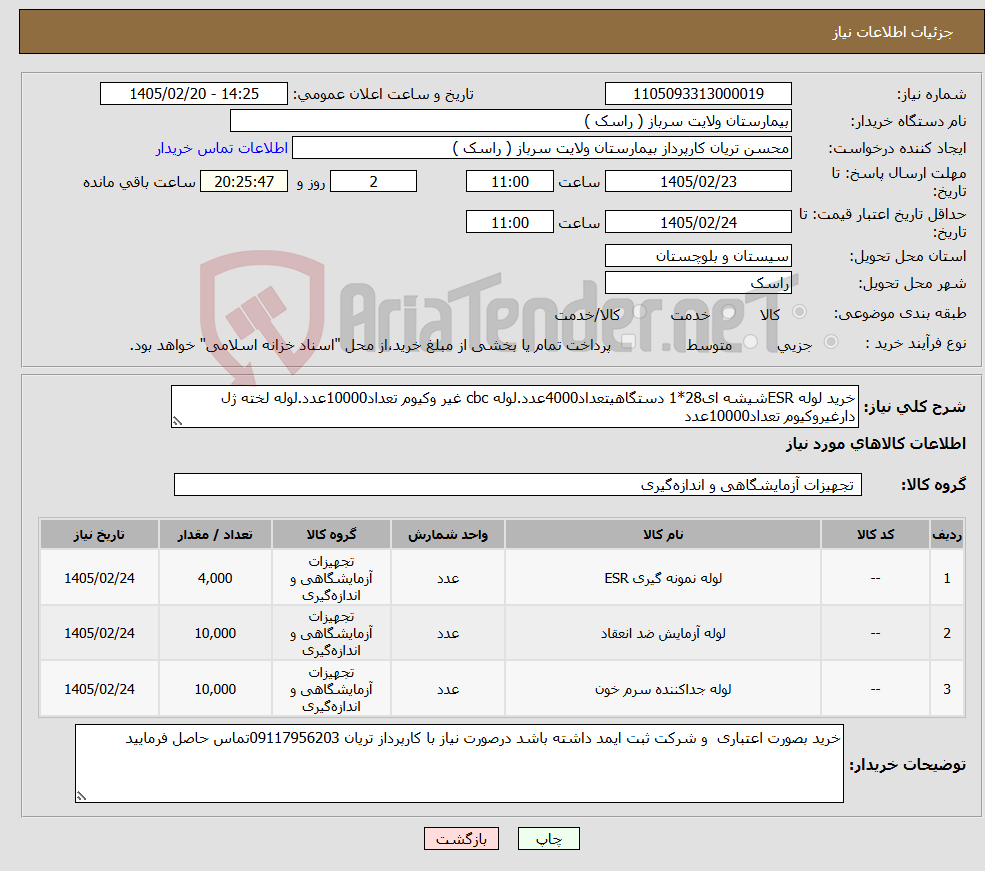Click the quantity 10,000 in row 2
The height and width of the screenshot is (871, 985).
pyautogui.click(x=215, y=633)
